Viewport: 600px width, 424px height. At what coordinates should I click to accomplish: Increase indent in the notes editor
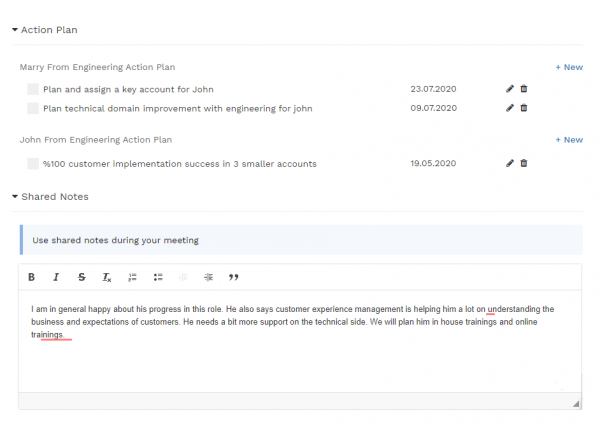208,277
